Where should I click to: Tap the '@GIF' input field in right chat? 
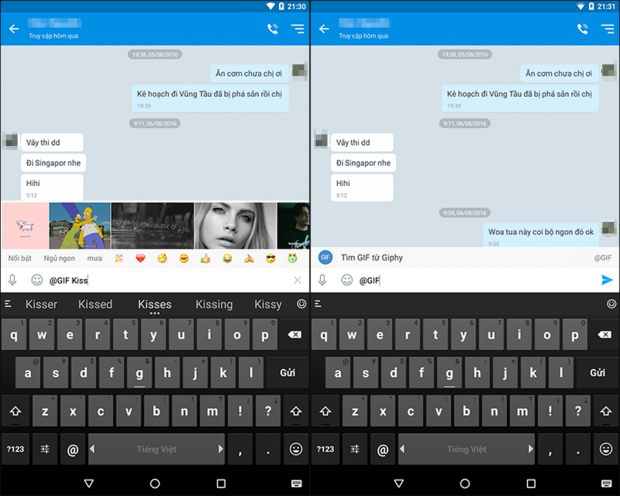click(470, 280)
